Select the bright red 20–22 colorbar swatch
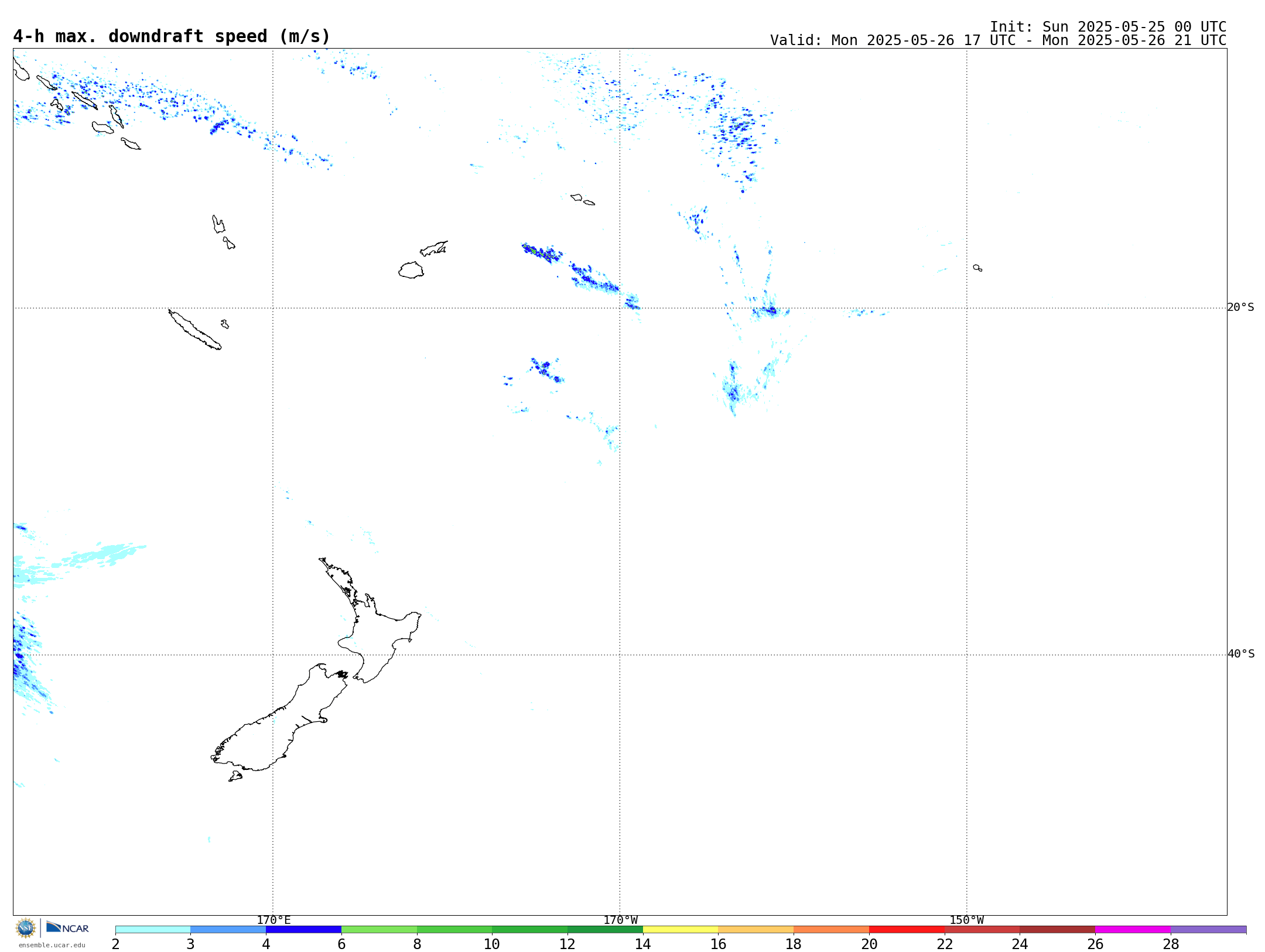Screen dimensions: 1265x952 [907, 930]
